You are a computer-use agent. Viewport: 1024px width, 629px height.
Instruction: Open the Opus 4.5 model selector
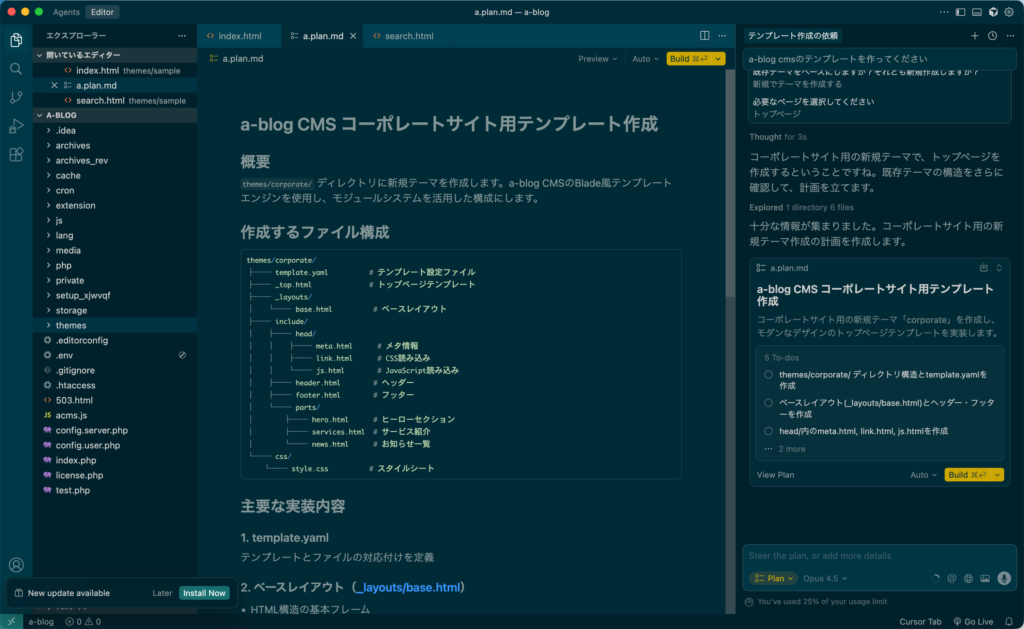click(x=825, y=578)
